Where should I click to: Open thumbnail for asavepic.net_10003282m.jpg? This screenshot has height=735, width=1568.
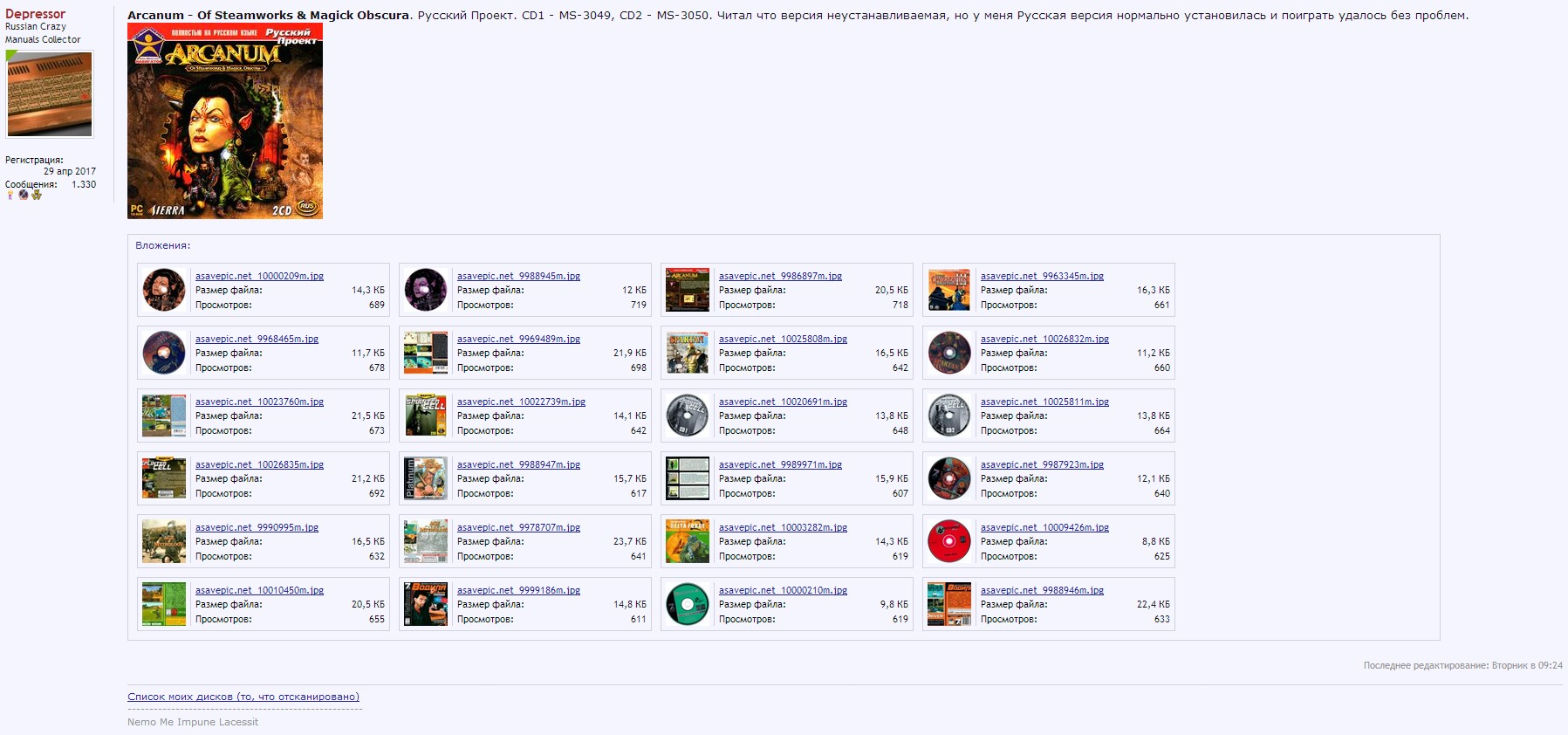click(688, 541)
